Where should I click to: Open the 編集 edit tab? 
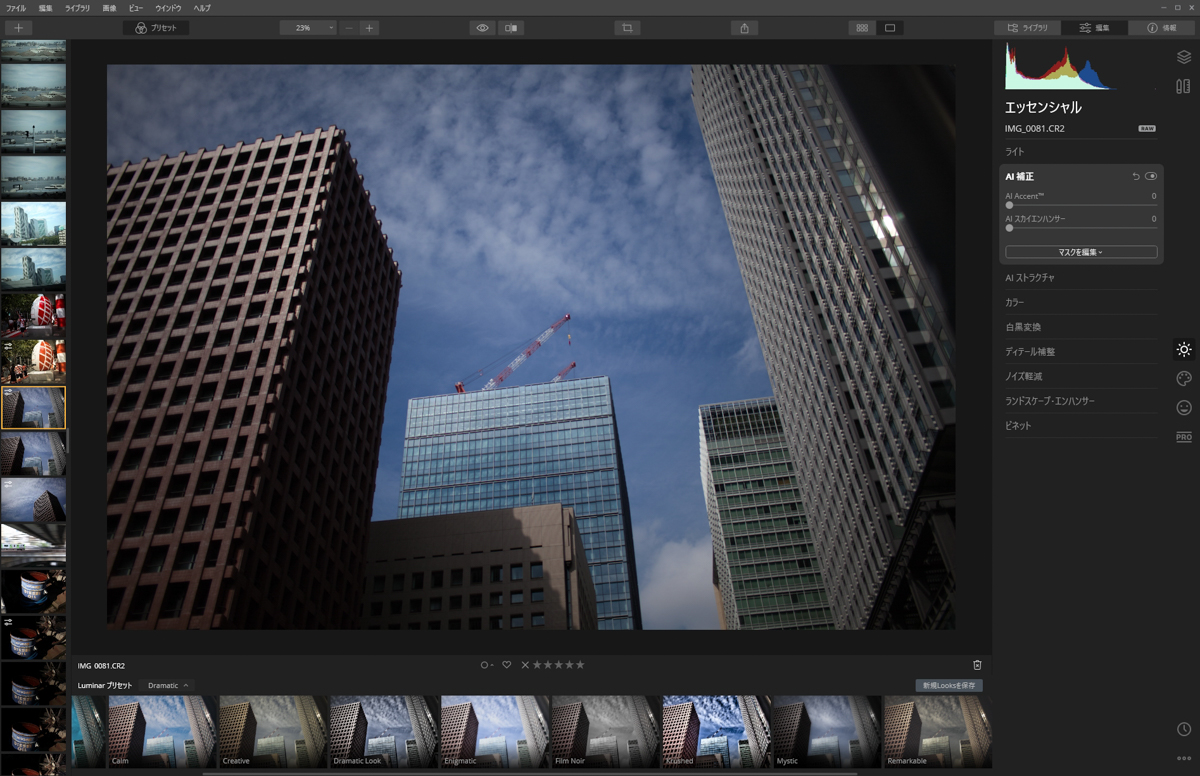(1094, 28)
